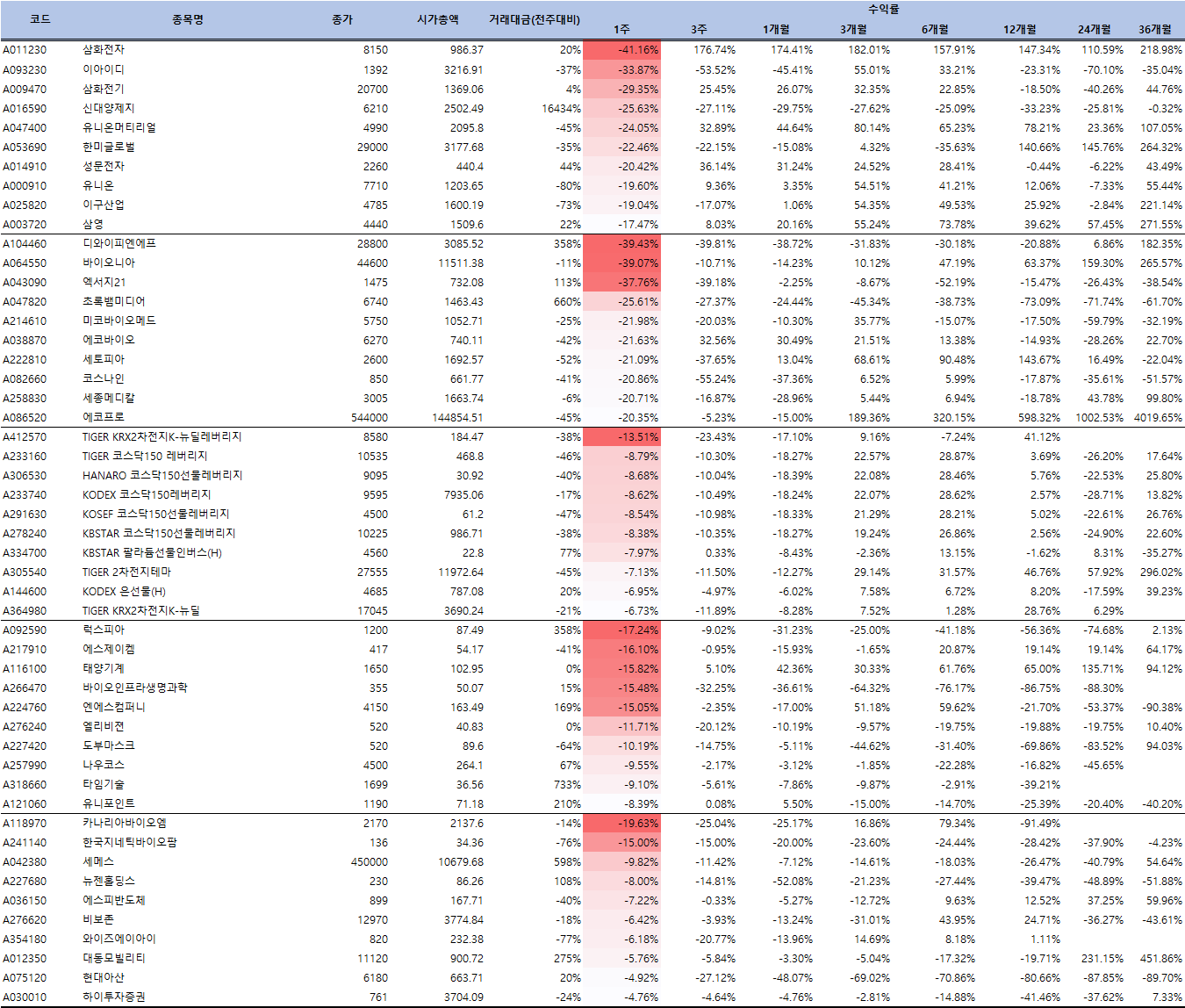The height and width of the screenshot is (1008, 1185).
Task: Click the 1개월 column header
Action: 776,30
